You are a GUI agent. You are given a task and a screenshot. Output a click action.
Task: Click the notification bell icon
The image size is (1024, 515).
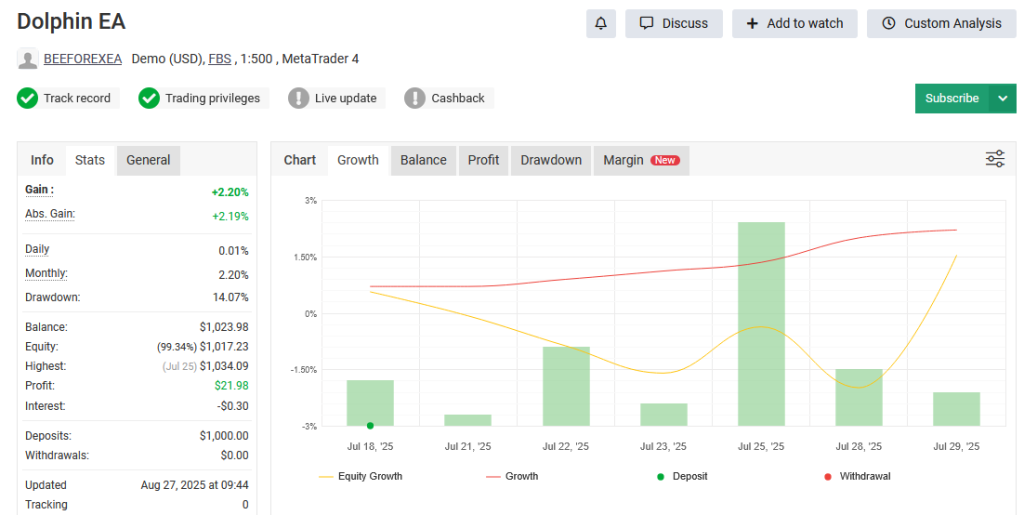600,24
